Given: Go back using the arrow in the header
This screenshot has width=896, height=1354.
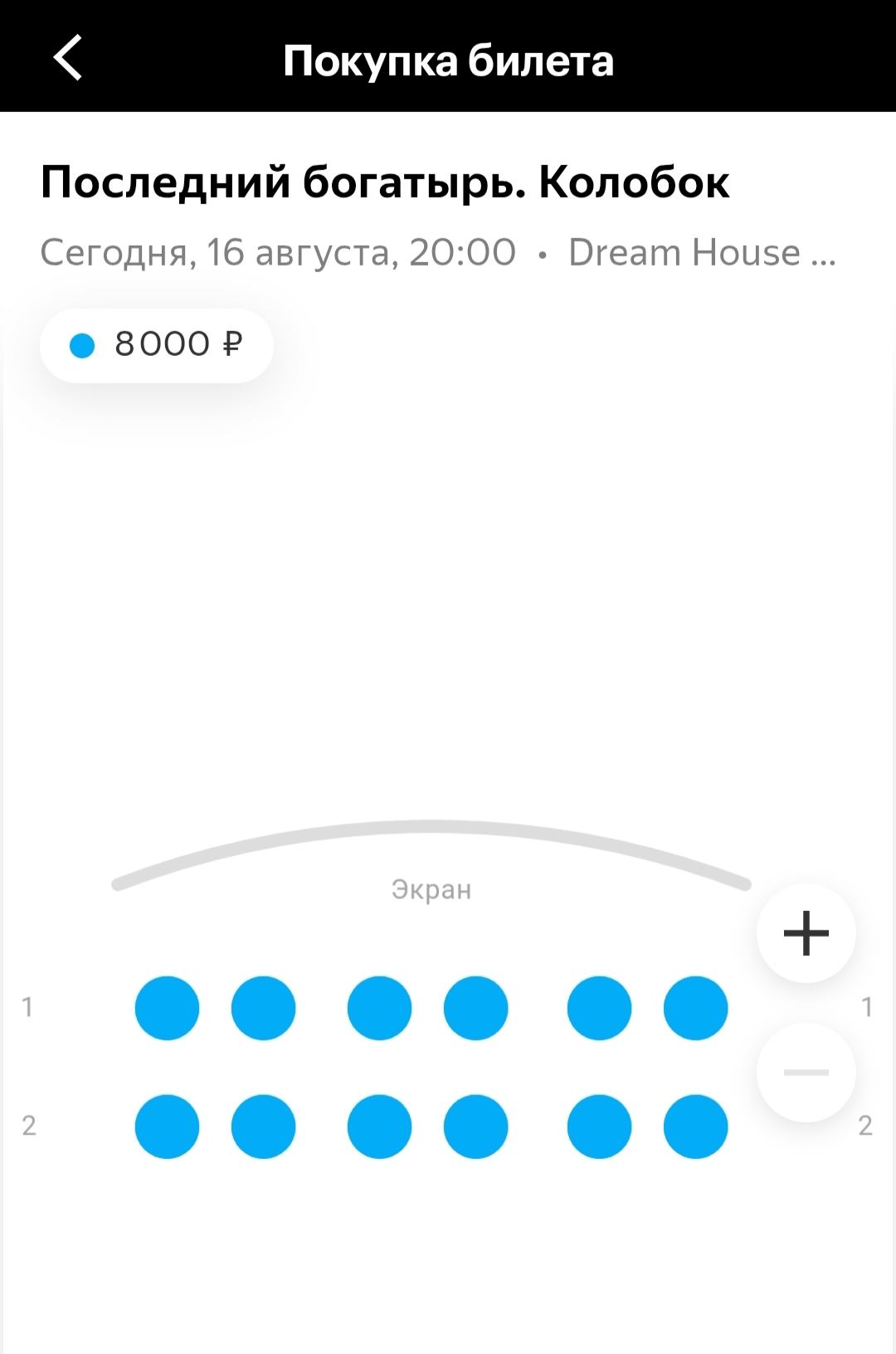Looking at the screenshot, I should pyautogui.click(x=68, y=58).
